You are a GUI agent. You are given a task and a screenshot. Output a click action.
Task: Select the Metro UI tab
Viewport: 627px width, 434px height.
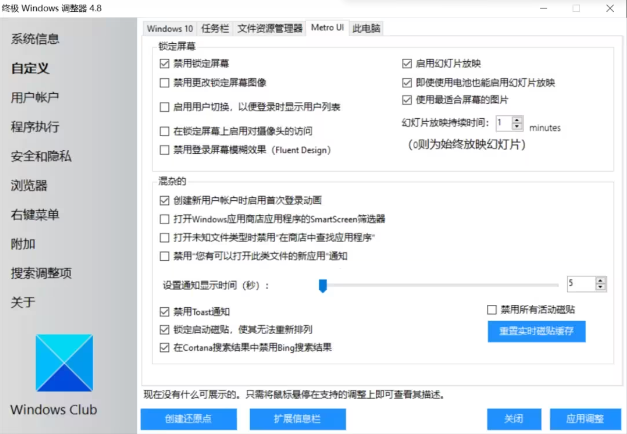(327, 28)
